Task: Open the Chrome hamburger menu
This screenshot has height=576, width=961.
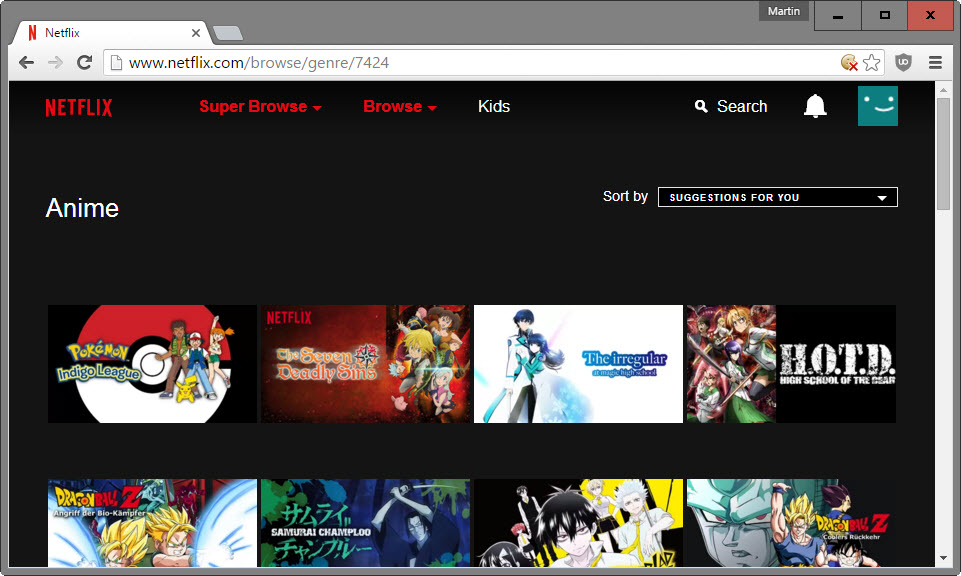Action: point(935,63)
